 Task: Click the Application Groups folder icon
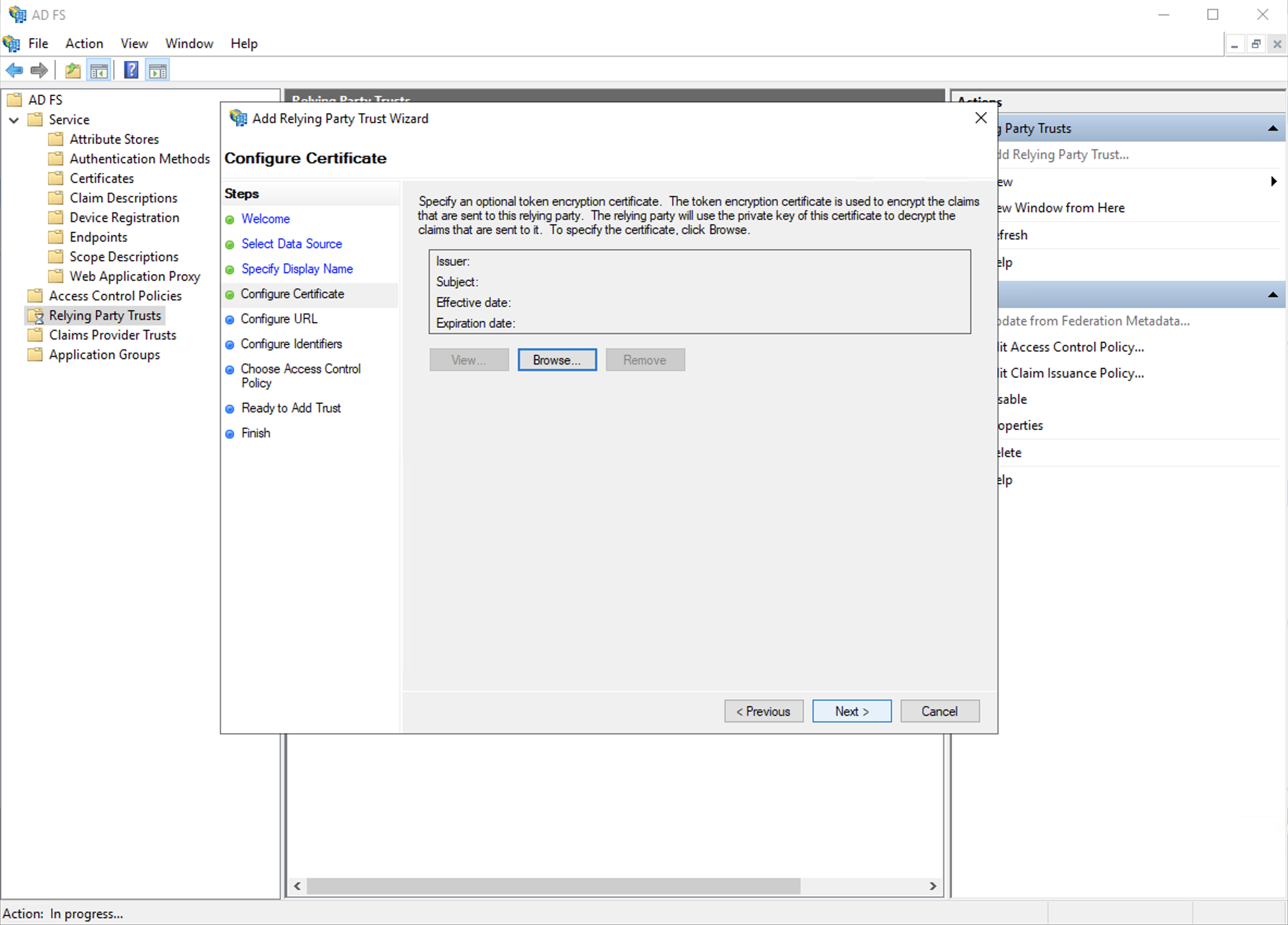coord(35,355)
